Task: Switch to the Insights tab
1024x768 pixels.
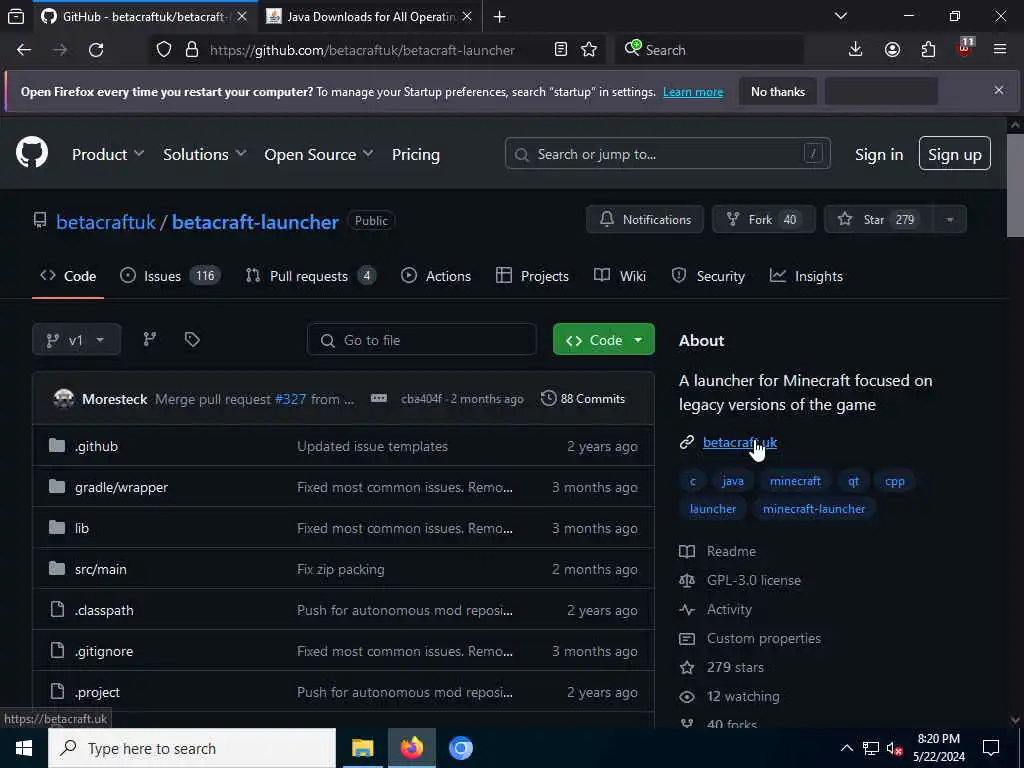Action: (806, 276)
